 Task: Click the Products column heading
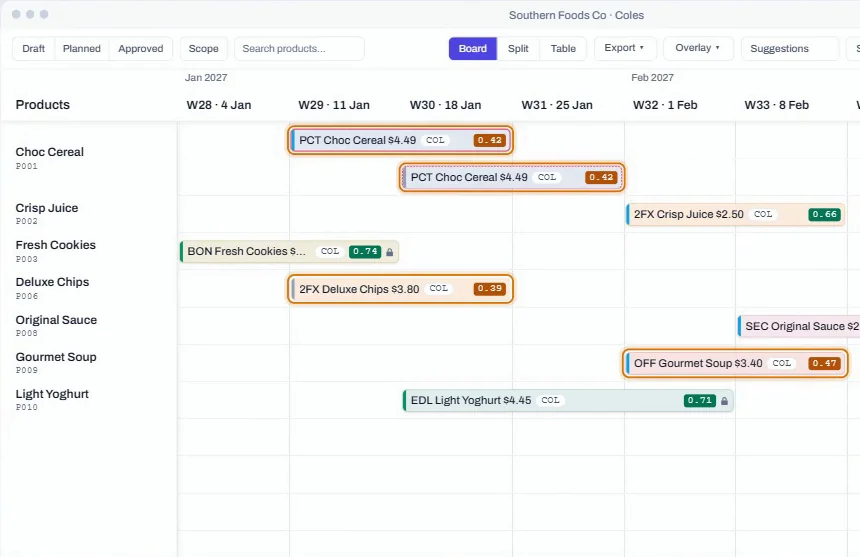(43, 105)
